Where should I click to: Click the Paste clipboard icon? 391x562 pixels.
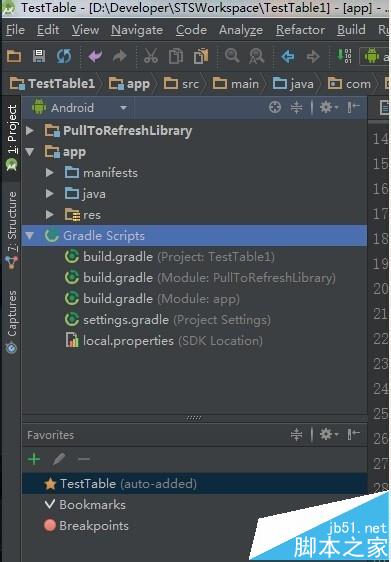click(201, 56)
